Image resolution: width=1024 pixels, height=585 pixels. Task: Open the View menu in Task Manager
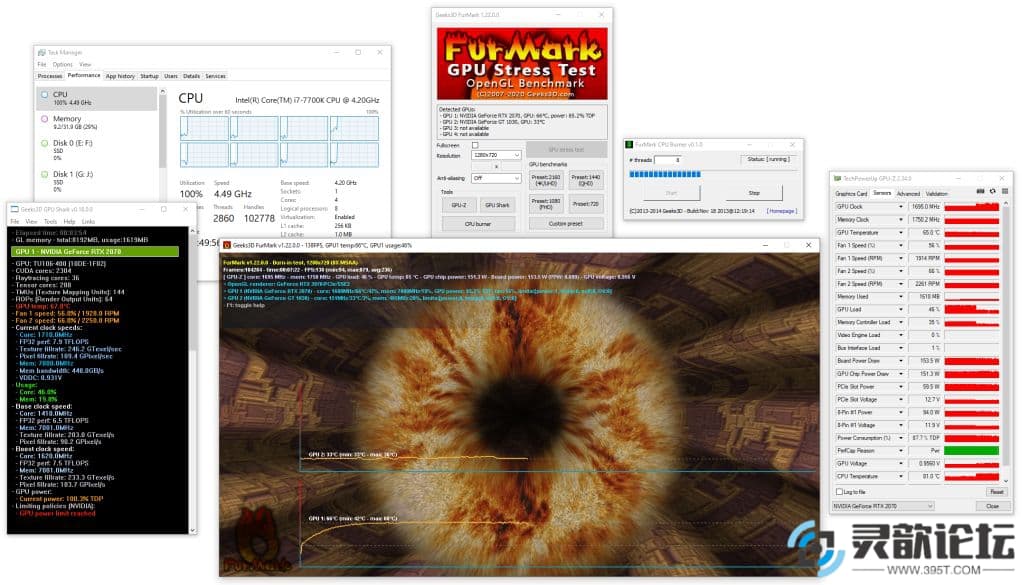pyautogui.click(x=85, y=65)
